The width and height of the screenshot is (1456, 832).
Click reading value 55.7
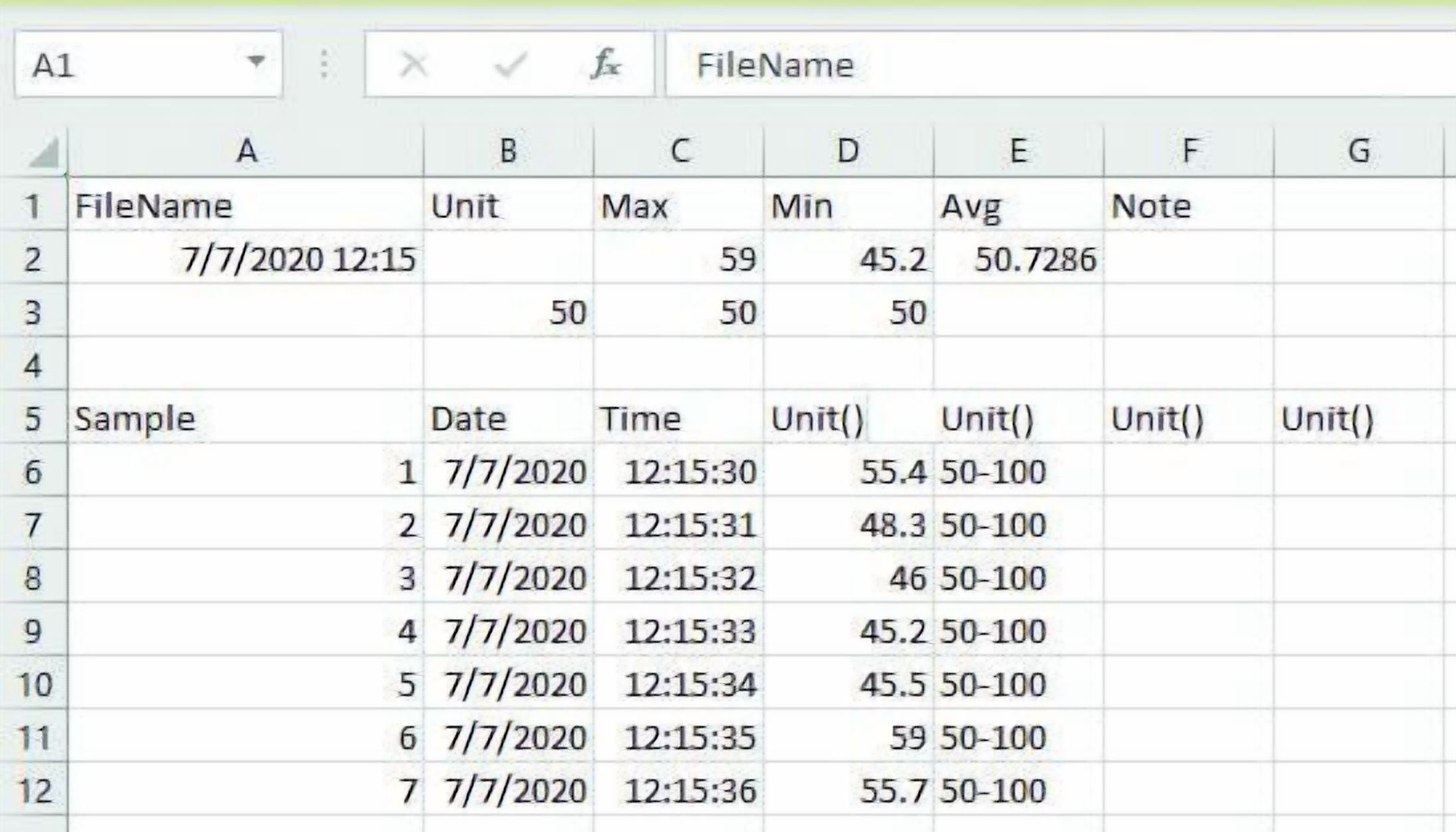[x=848, y=789]
